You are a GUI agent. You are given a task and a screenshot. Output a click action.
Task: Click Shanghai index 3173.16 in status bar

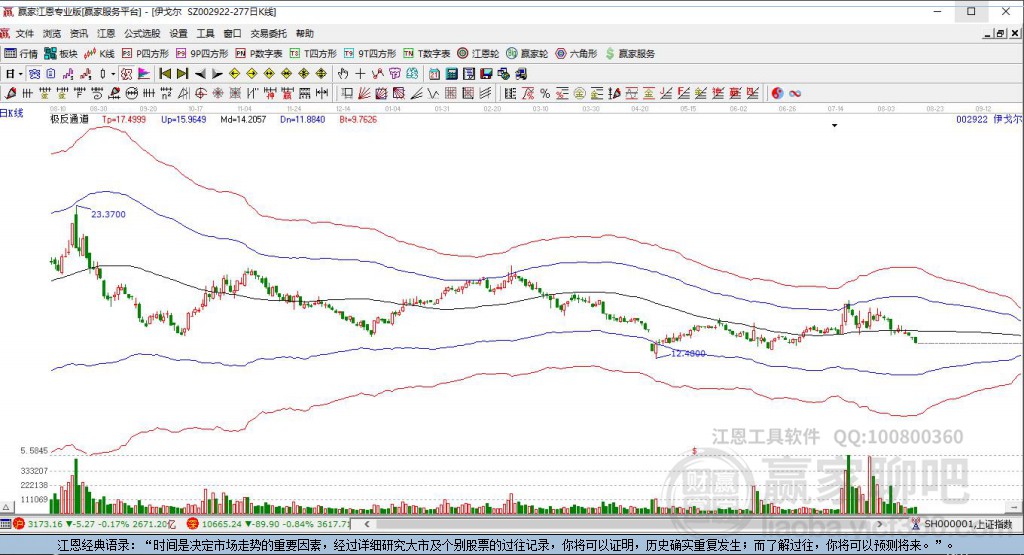pyautogui.click(x=44, y=524)
